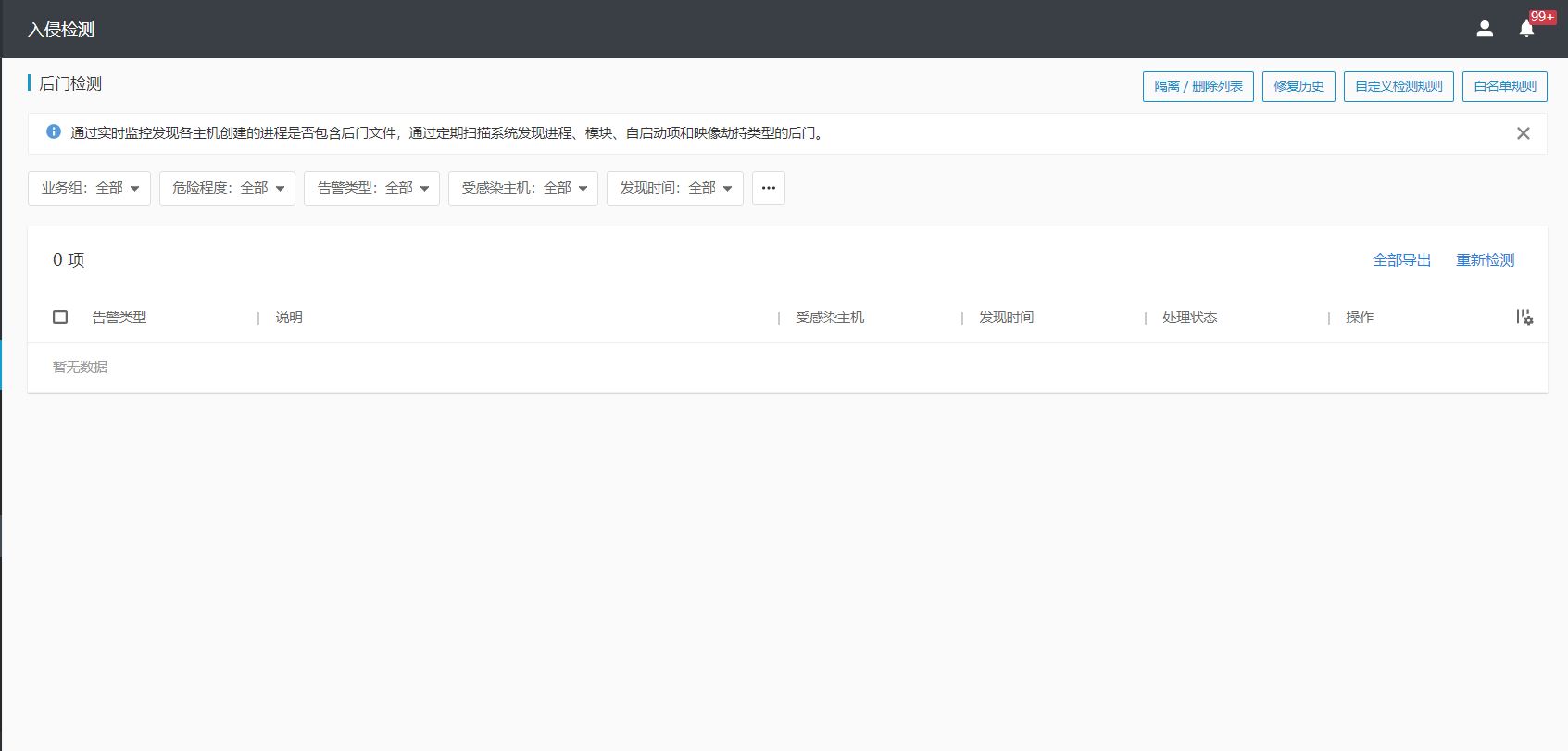The height and width of the screenshot is (751, 1568).
Task: Click the 处理状态 column header
Action: [1190, 318]
